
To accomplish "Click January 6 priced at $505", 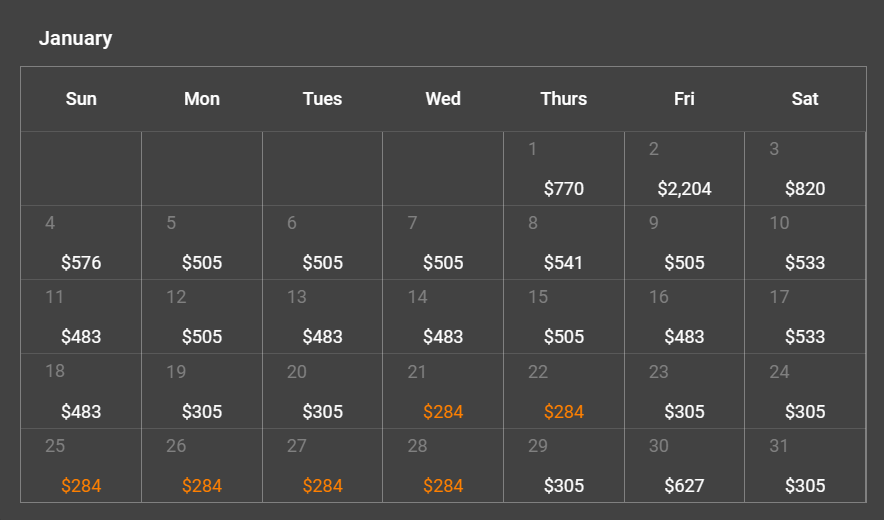I will pos(323,244).
